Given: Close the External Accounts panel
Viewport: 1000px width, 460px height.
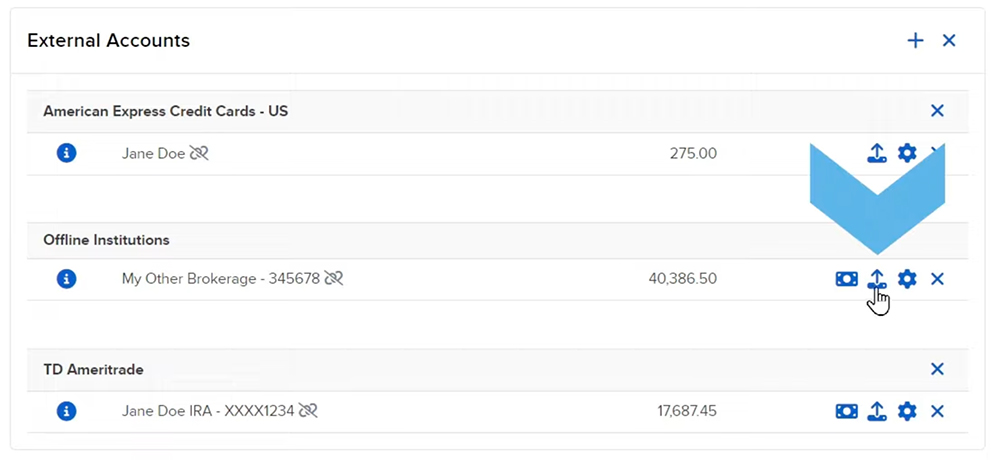Looking at the screenshot, I should [x=949, y=41].
